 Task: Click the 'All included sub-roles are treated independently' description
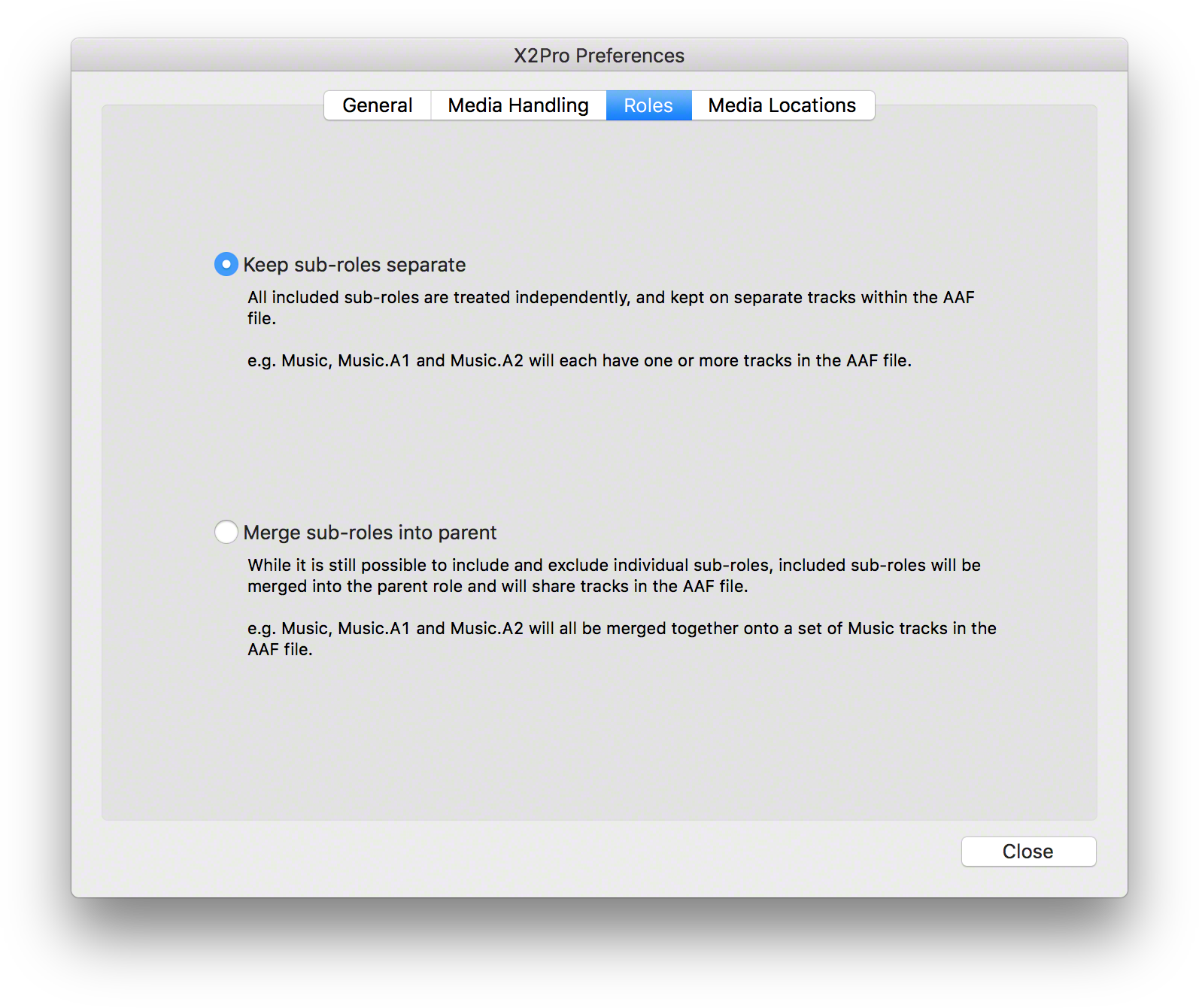pyautogui.click(x=611, y=308)
